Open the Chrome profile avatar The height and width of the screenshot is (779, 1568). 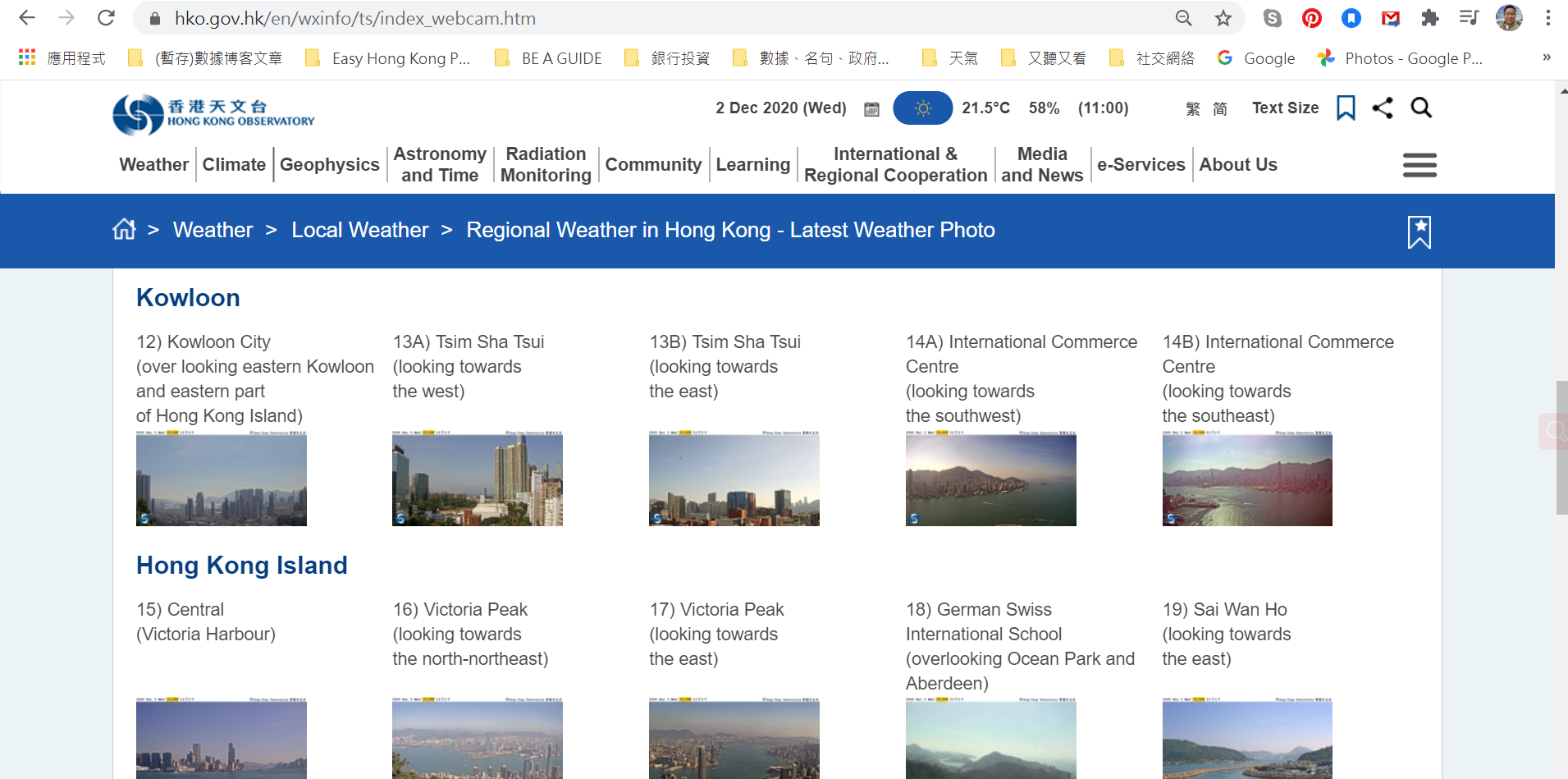pos(1509,18)
